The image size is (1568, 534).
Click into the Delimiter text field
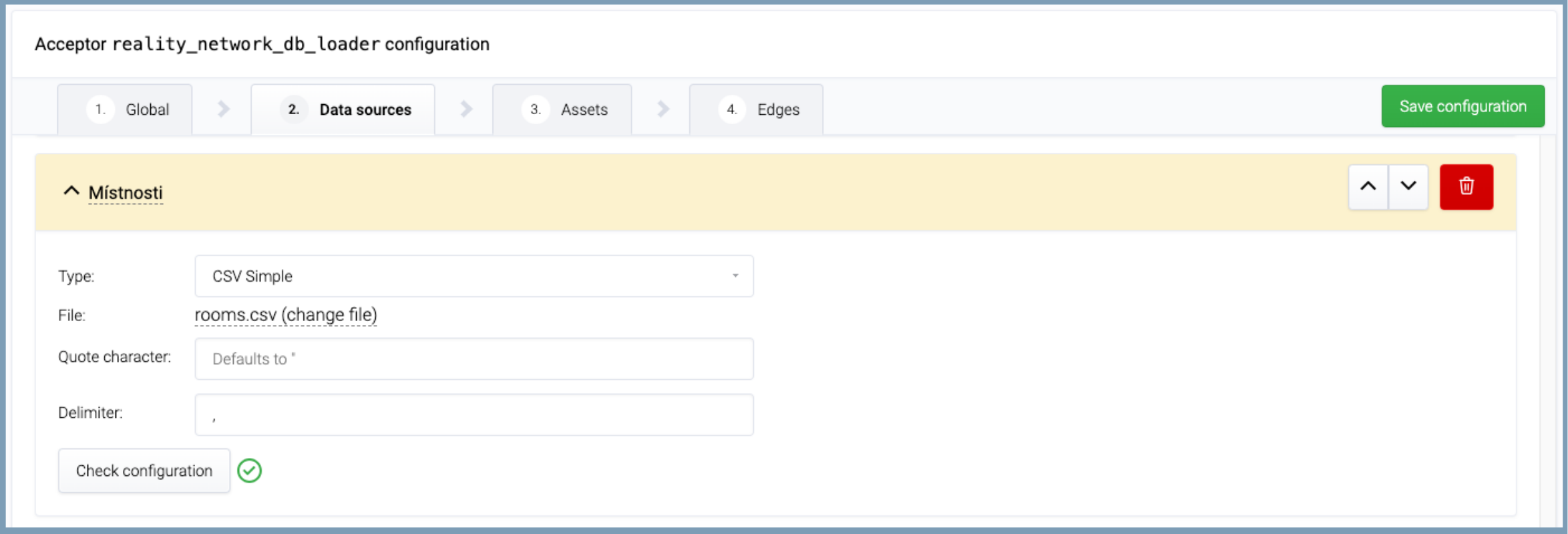[x=473, y=415]
